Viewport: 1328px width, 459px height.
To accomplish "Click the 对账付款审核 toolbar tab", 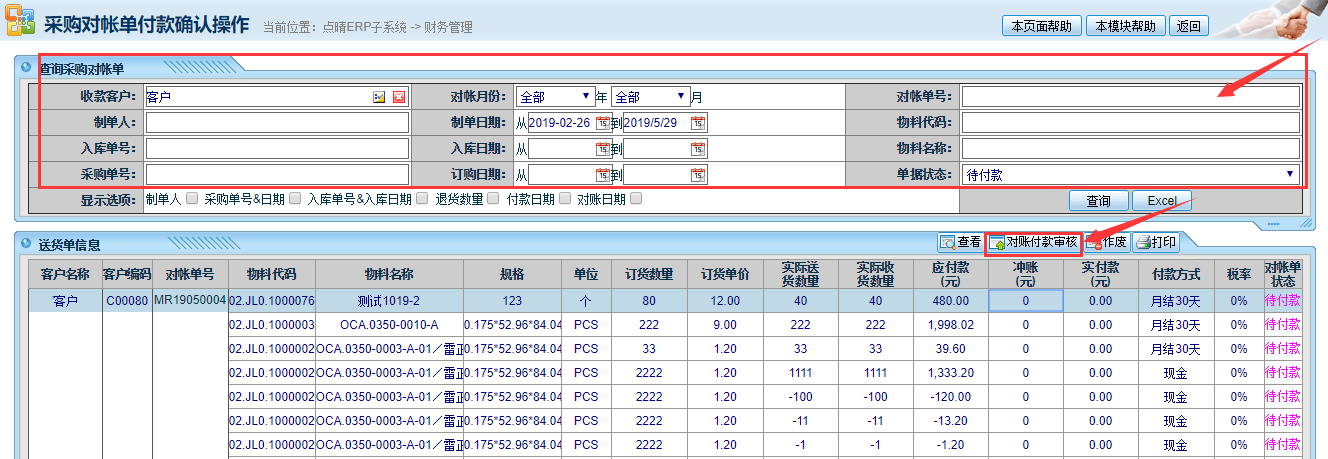I will pyautogui.click(x=1033, y=242).
